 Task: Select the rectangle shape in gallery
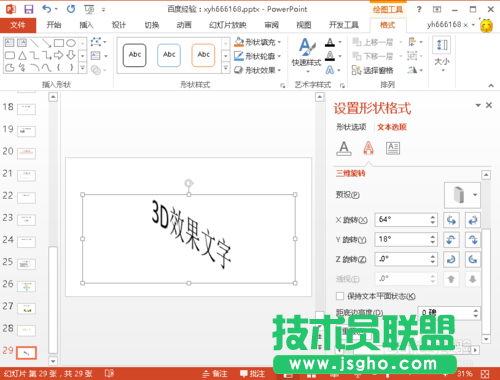click(59, 43)
